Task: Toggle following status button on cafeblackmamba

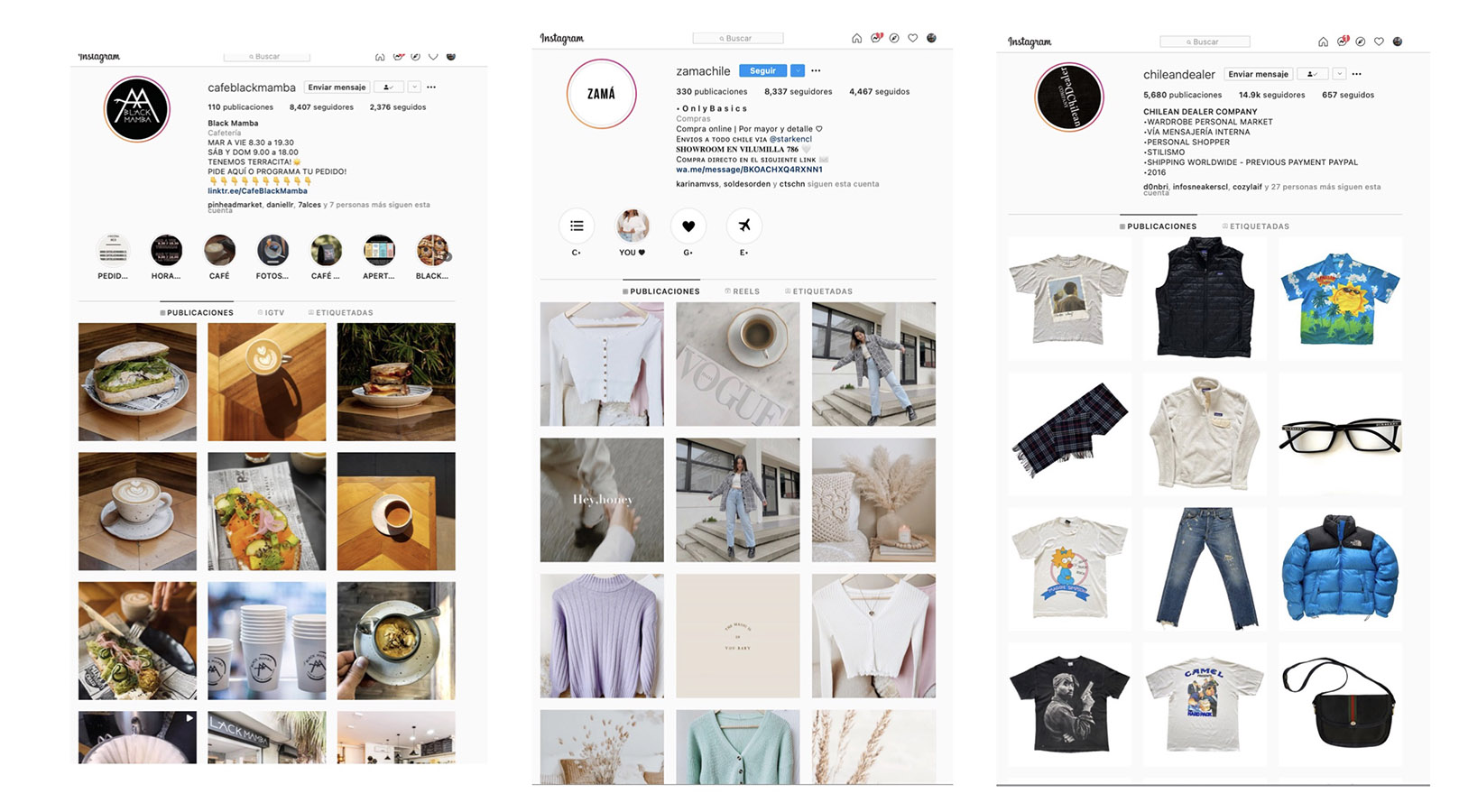Action: click(x=389, y=88)
